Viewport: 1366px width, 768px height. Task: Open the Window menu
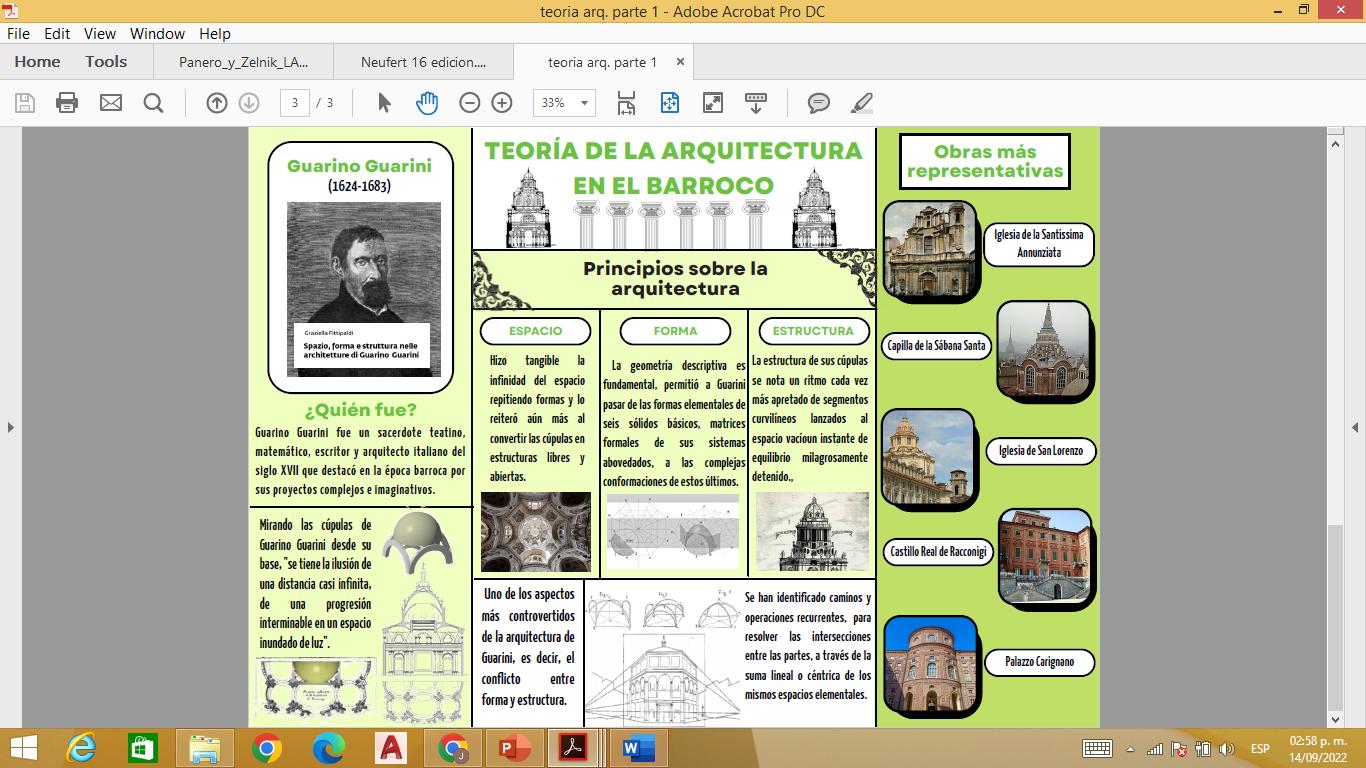click(158, 33)
